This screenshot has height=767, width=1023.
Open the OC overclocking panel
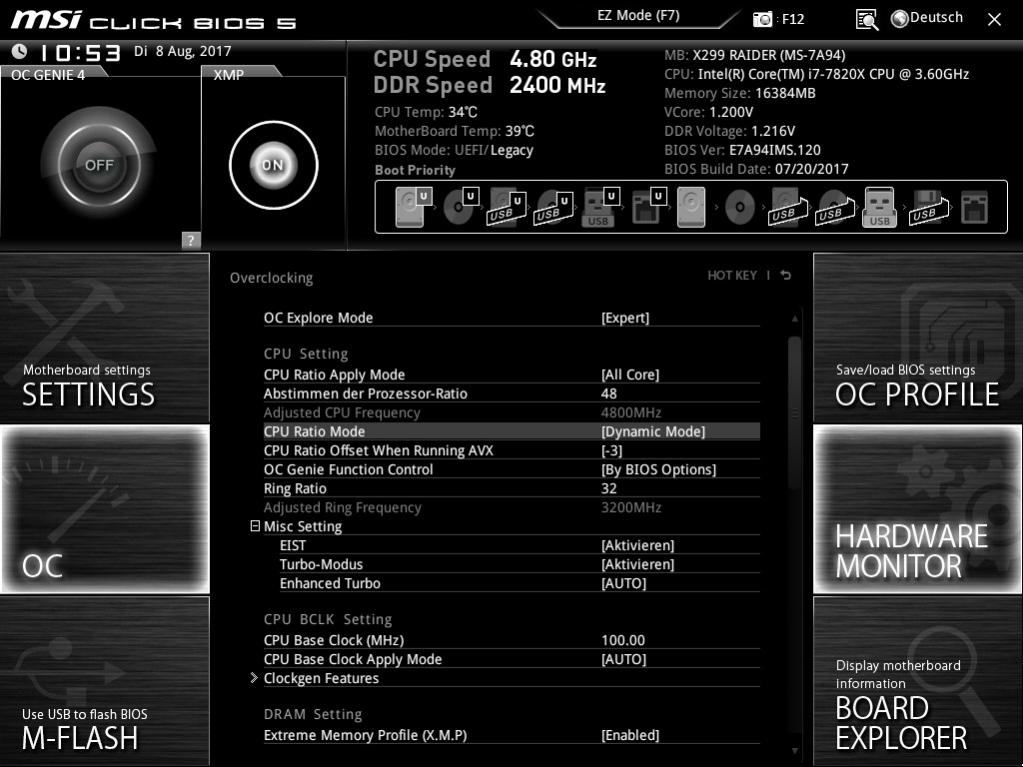tap(104, 509)
